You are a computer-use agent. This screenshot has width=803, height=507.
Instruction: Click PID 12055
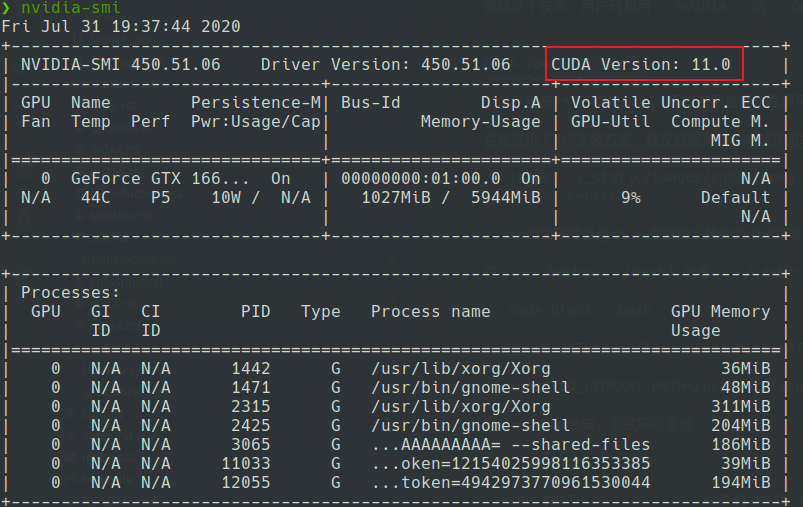(x=246, y=482)
